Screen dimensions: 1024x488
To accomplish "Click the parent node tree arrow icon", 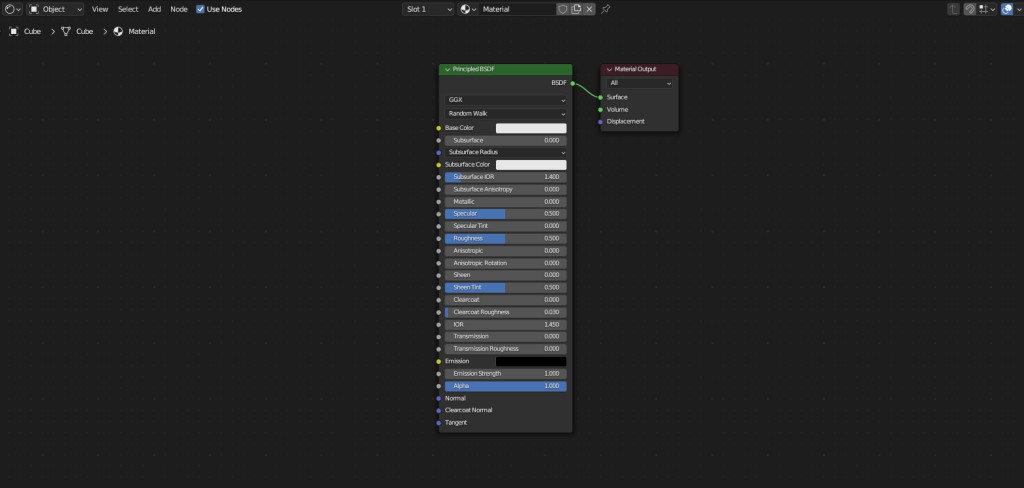I will pos(954,9).
